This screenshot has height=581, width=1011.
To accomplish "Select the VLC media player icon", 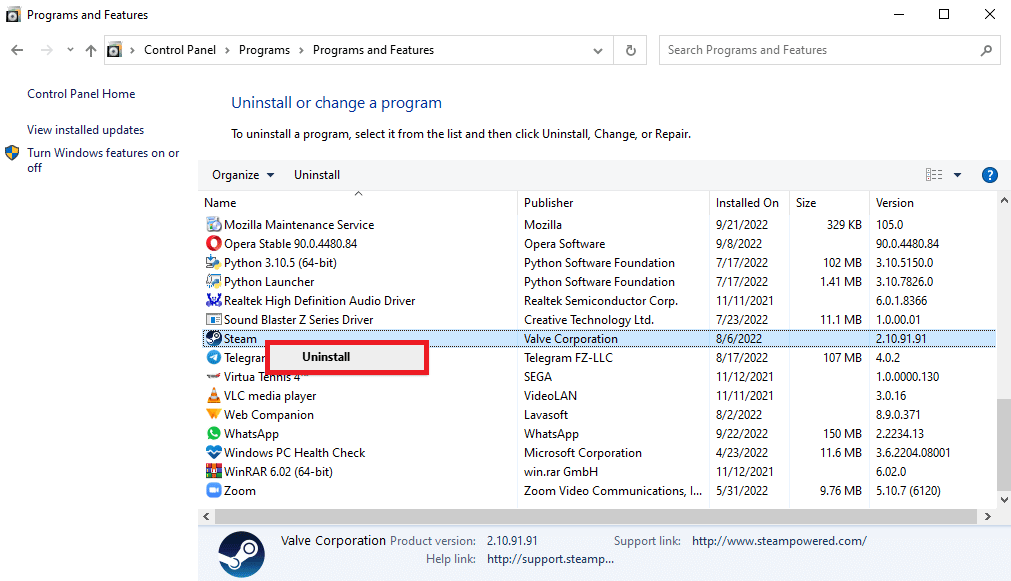I will [213, 395].
